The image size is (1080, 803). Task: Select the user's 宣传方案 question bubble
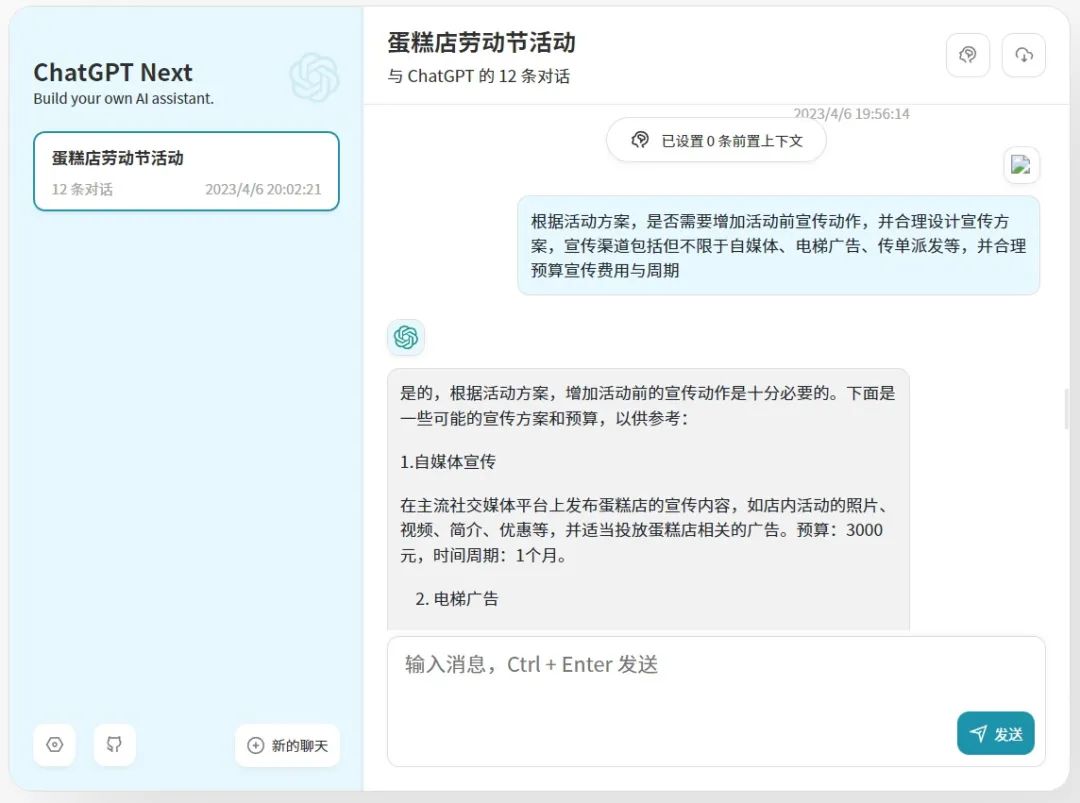778,246
